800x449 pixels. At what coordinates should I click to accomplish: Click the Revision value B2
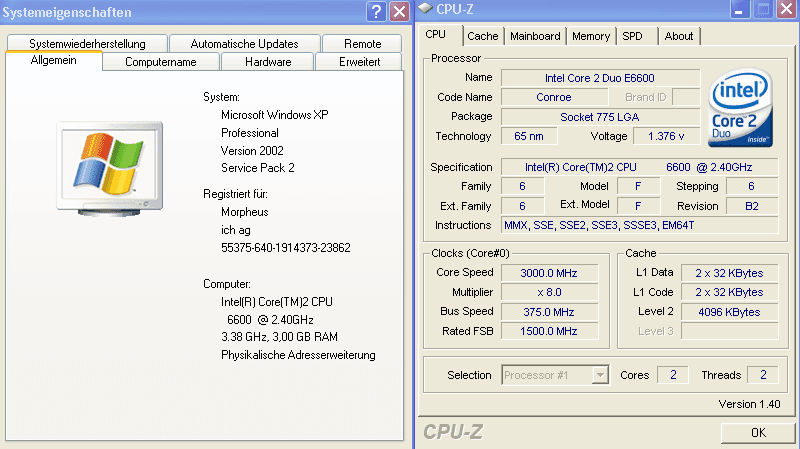pyautogui.click(x=752, y=206)
